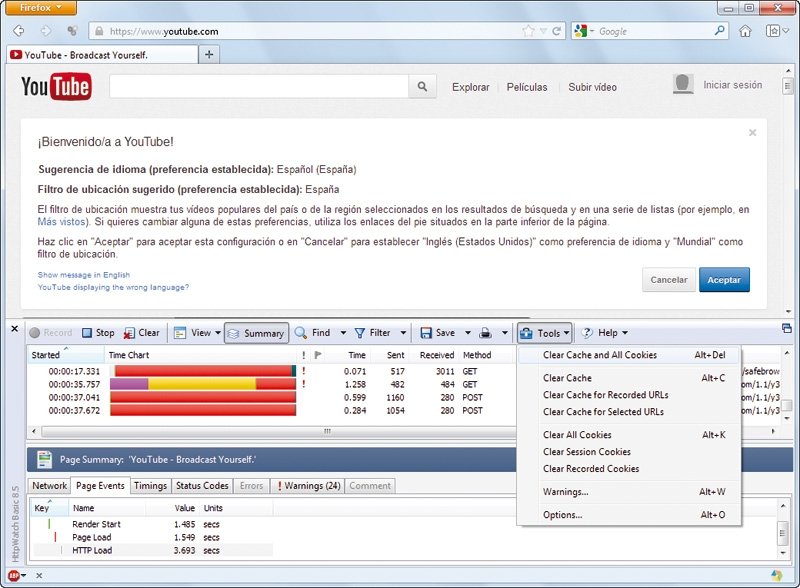Open the HttpWatch Help menu
This screenshot has height=588, width=800.
coord(605,333)
